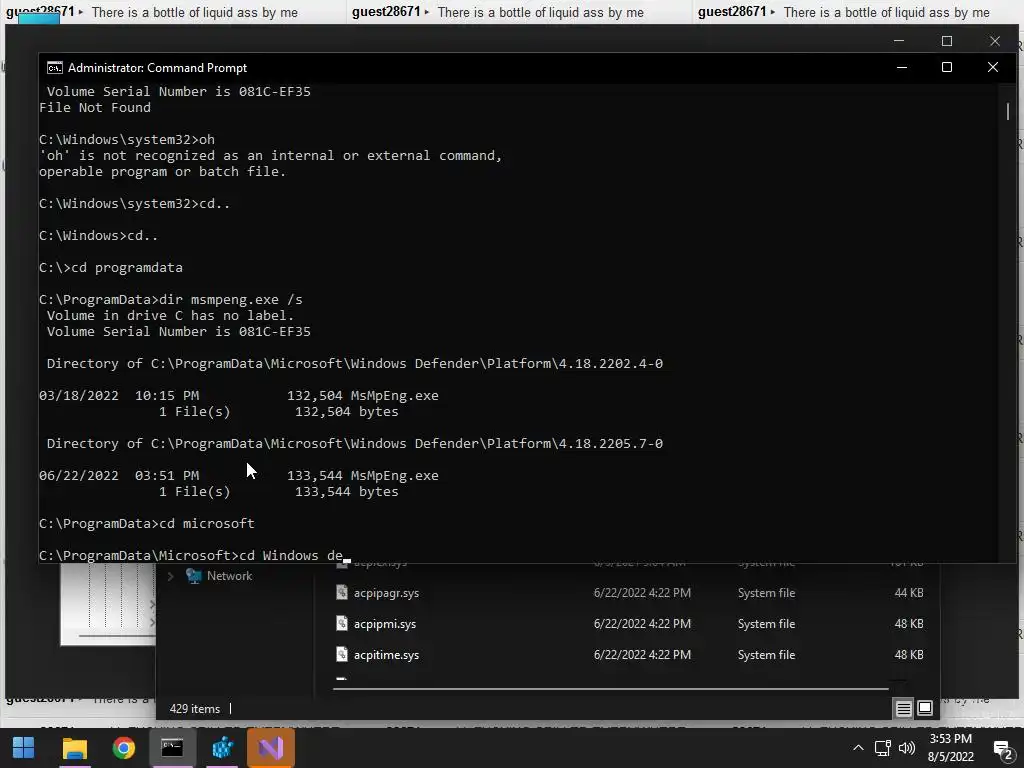
Task: Click the 429 items status text
Action: tap(195, 709)
